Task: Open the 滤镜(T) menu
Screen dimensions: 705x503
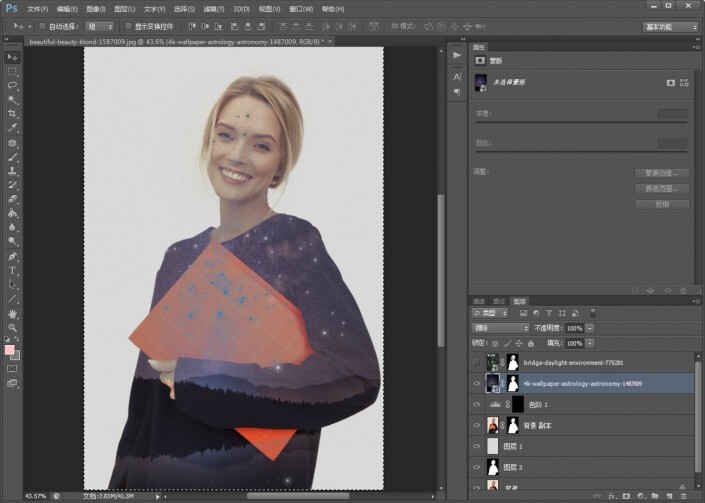Action: (215, 9)
